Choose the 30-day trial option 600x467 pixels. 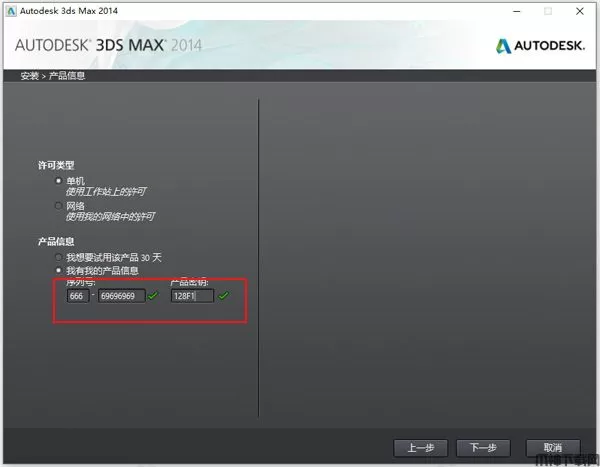59,257
